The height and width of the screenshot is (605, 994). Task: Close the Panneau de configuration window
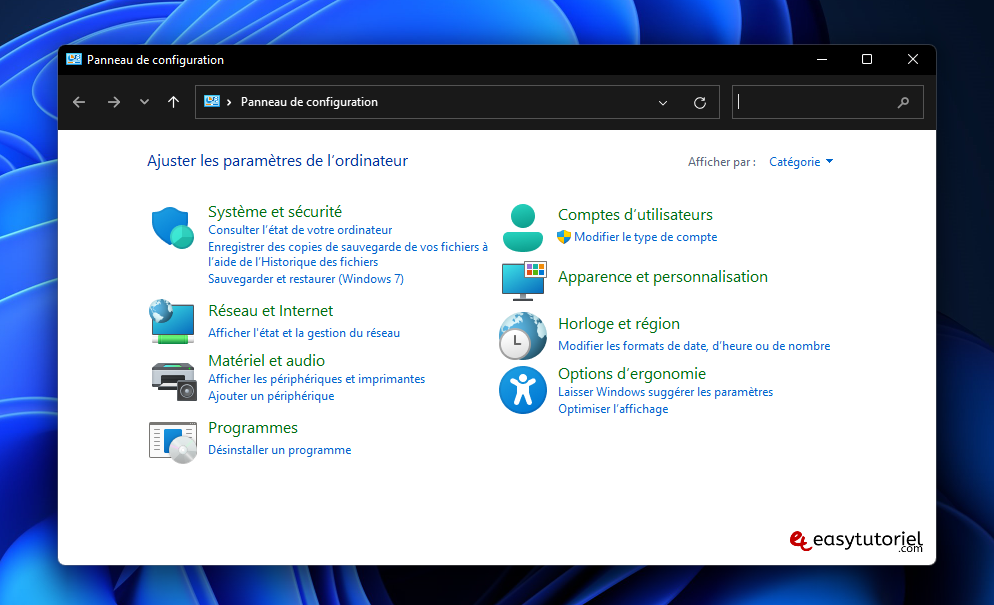tap(912, 59)
